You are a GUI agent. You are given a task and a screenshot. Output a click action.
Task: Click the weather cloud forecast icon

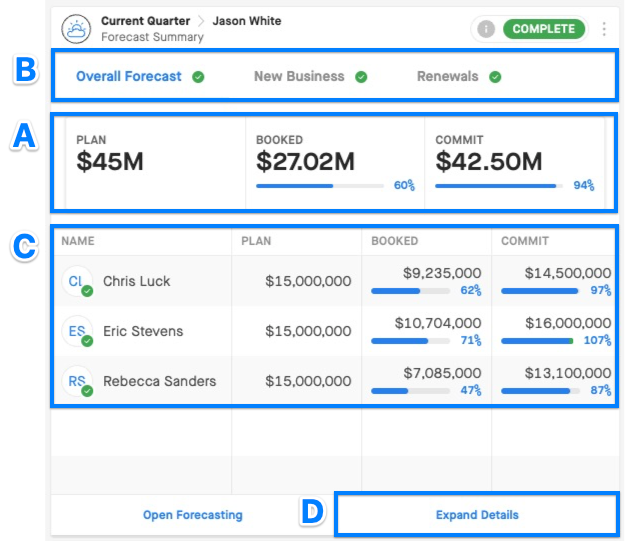click(76, 29)
